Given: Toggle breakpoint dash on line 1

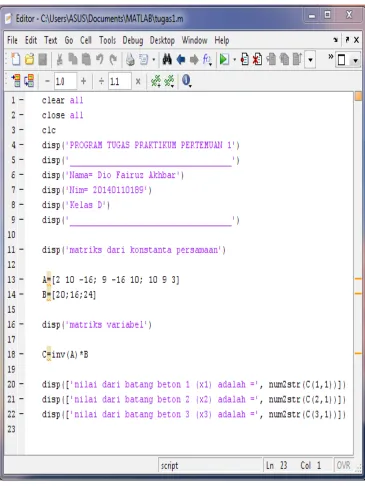Looking at the screenshot, I should coord(21,100).
